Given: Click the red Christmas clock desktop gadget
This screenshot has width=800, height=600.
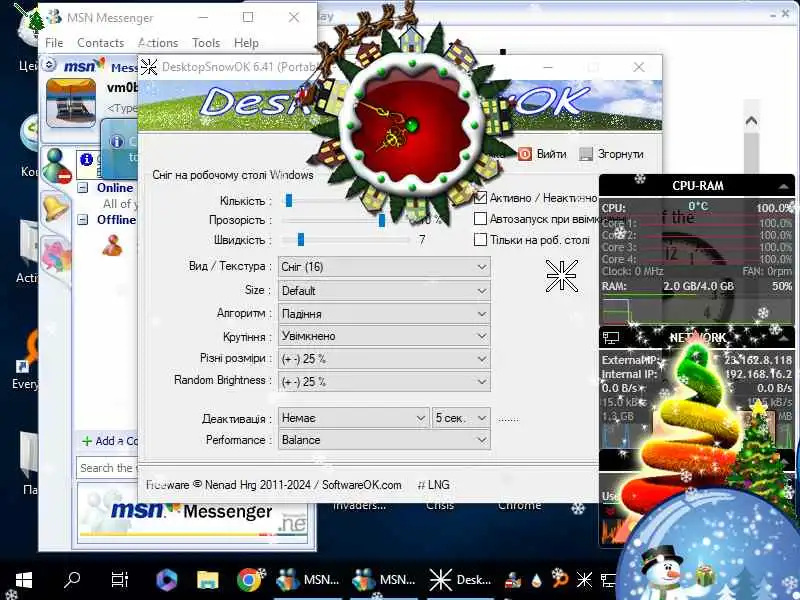Looking at the screenshot, I should (411, 126).
